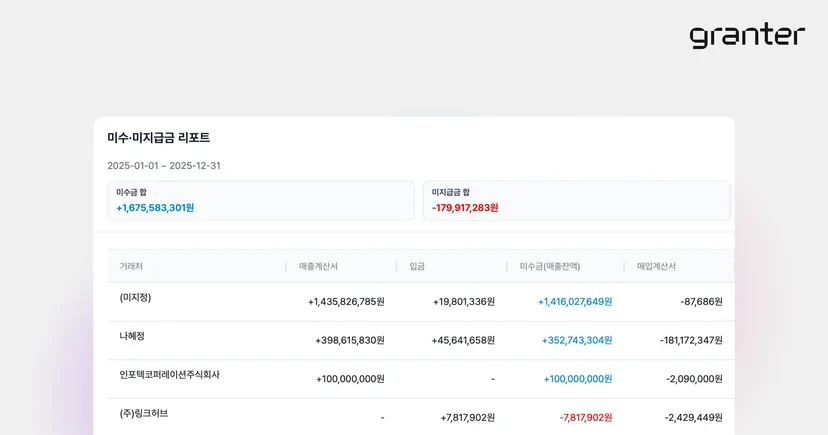Open the 미지급금 합 summary card
This screenshot has width=828, height=435.
[x=577, y=201]
